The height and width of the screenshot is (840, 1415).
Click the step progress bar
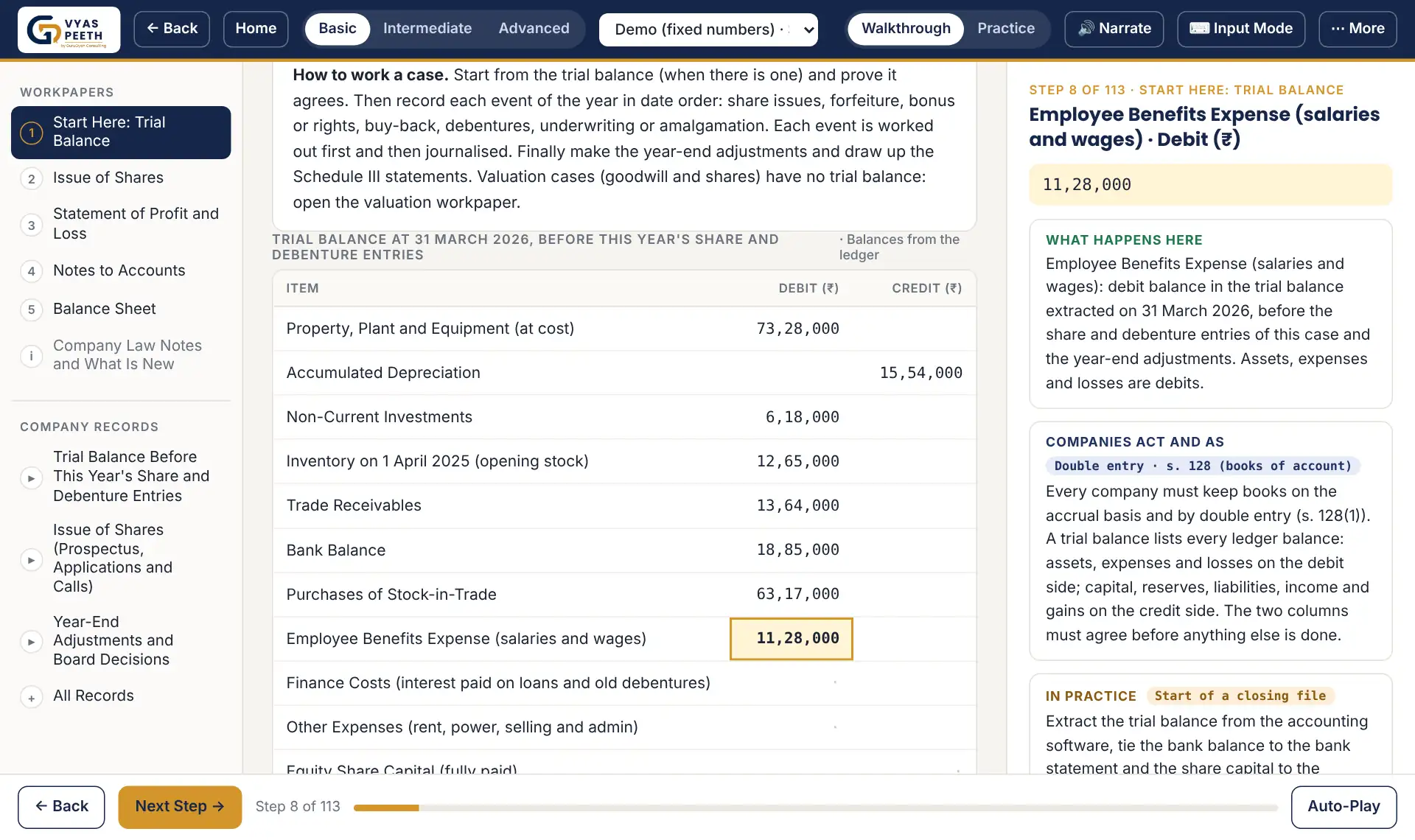[816, 808]
